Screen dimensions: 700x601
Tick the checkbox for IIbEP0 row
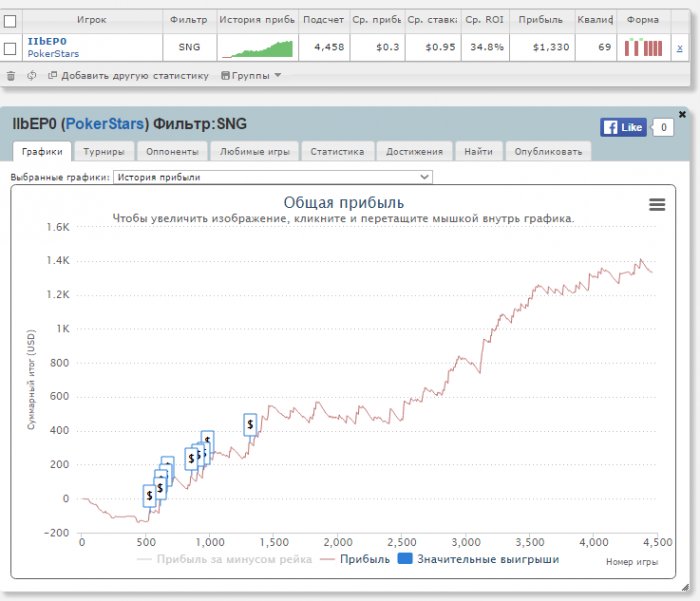point(10,48)
